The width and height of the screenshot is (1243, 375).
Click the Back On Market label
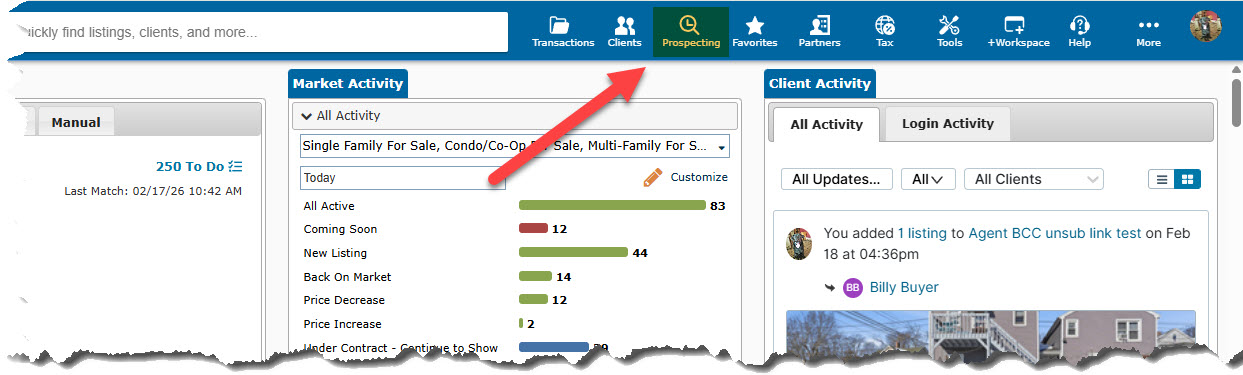[x=347, y=277]
